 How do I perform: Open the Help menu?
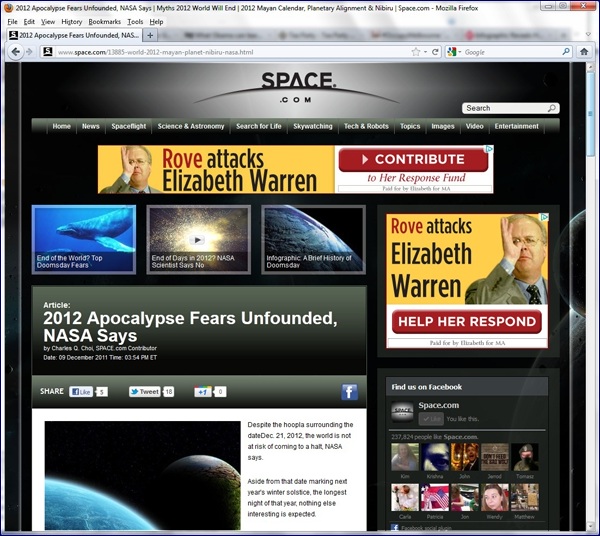156,22
